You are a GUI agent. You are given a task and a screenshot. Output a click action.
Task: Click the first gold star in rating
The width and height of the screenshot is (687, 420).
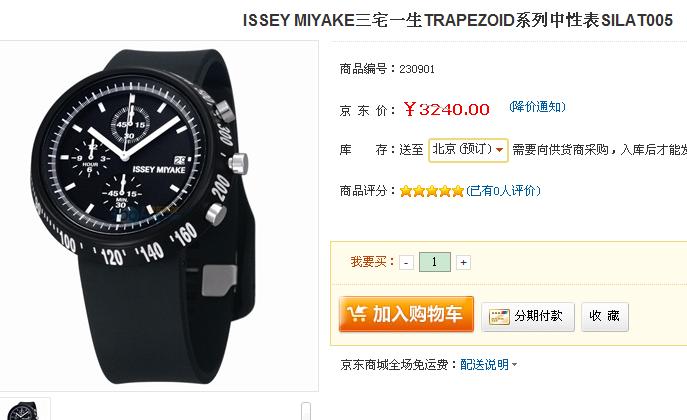[x=406, y=191]
